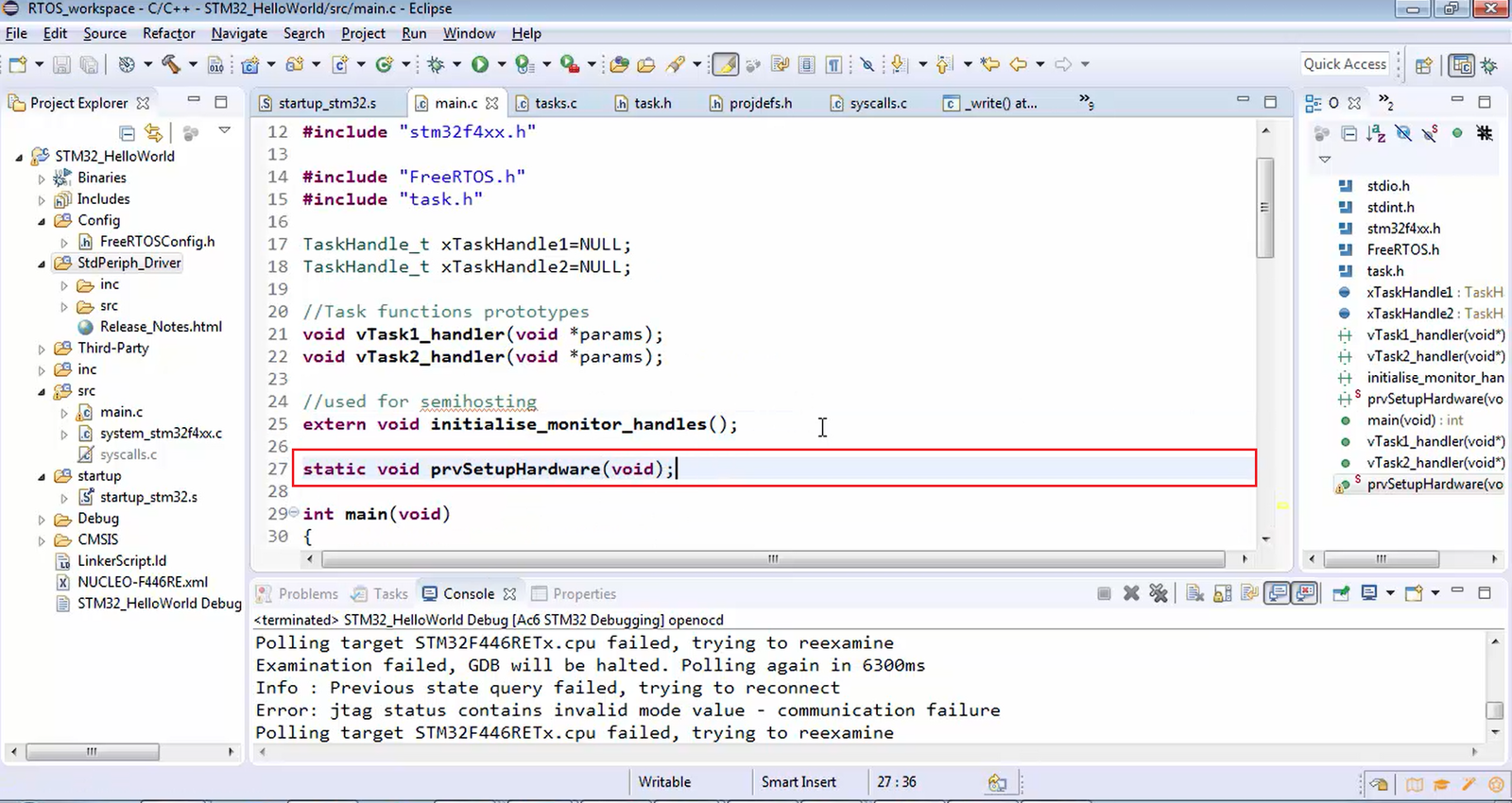Select main(void) in Outline view
Image resolution: width=1512 pixels, height=803 pixels.
1415,420
